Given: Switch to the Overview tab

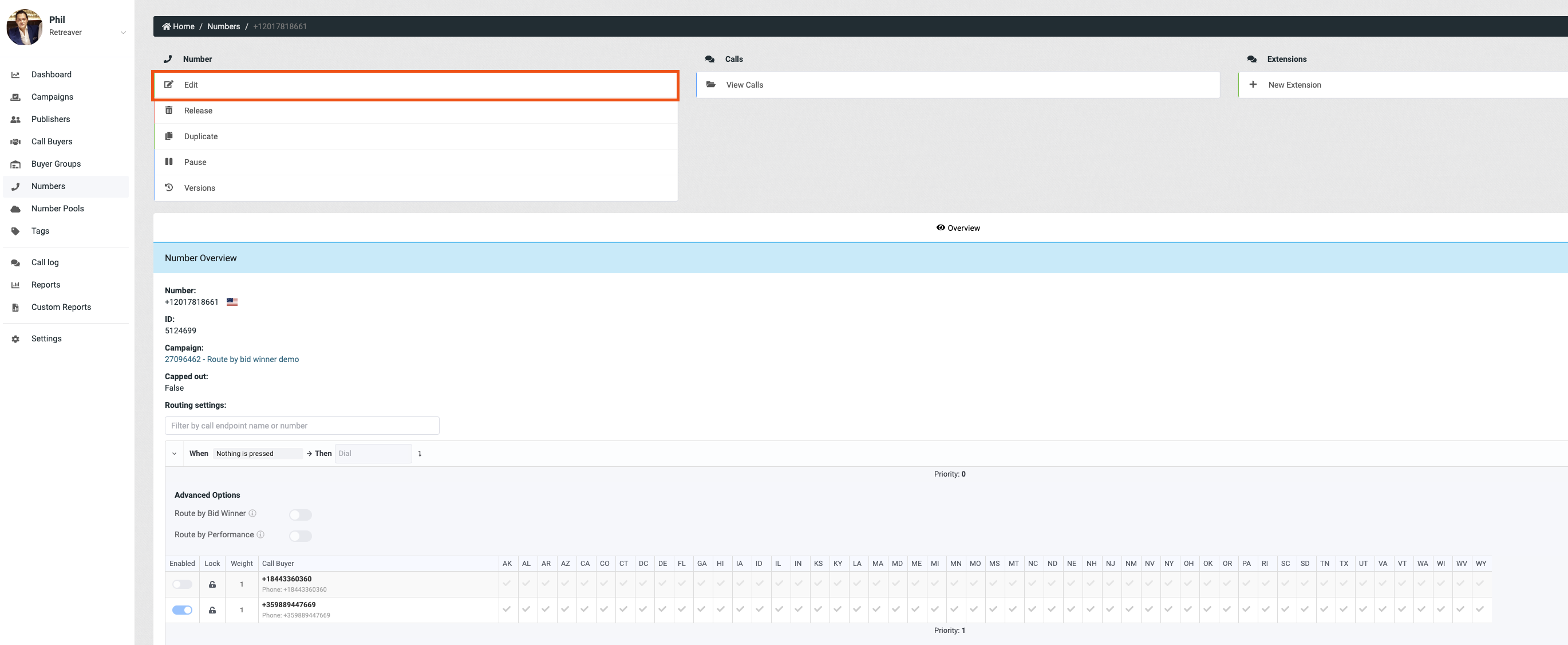Looking at the screenshot, I should pyautogui.click(x=958, y=228).
